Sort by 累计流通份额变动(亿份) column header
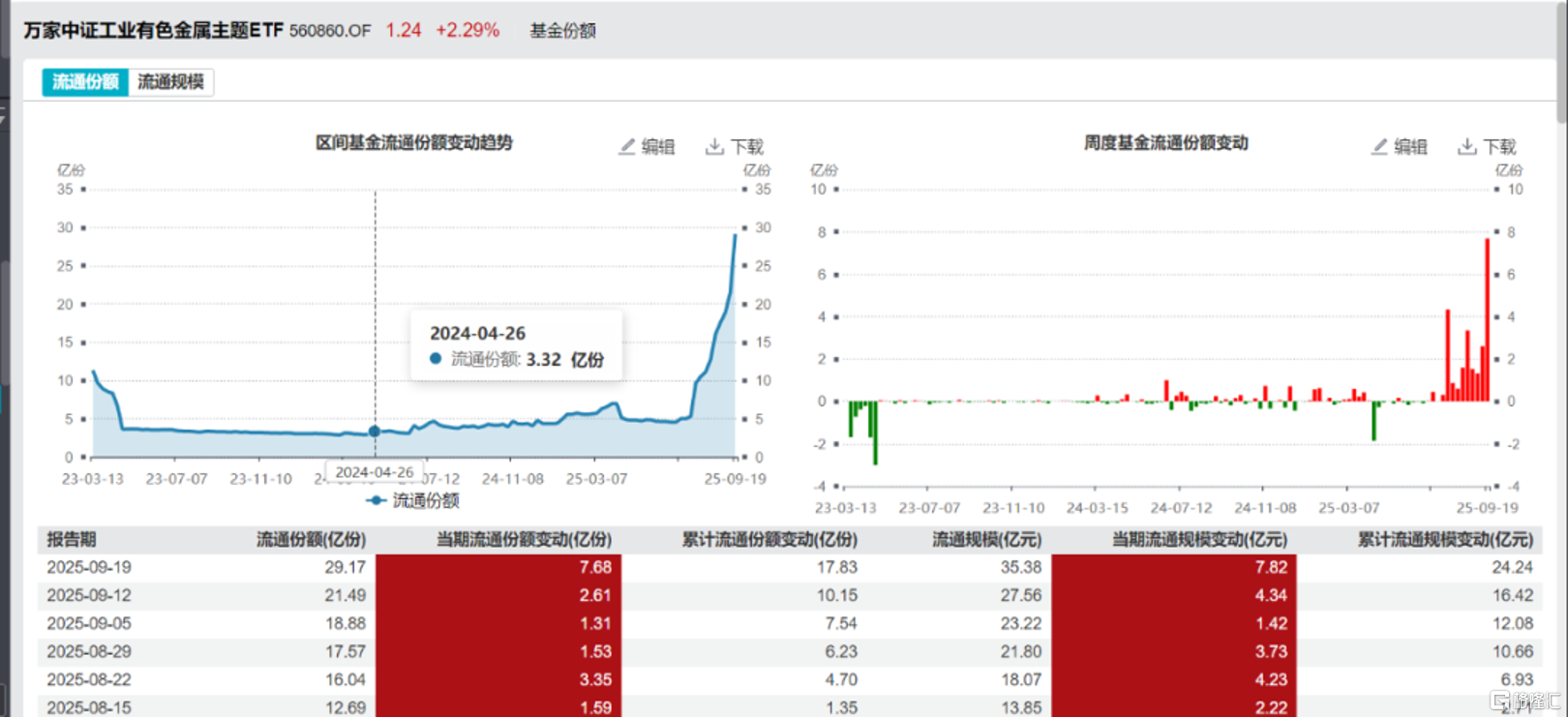1568x718 pixels. tap(769, 540)
